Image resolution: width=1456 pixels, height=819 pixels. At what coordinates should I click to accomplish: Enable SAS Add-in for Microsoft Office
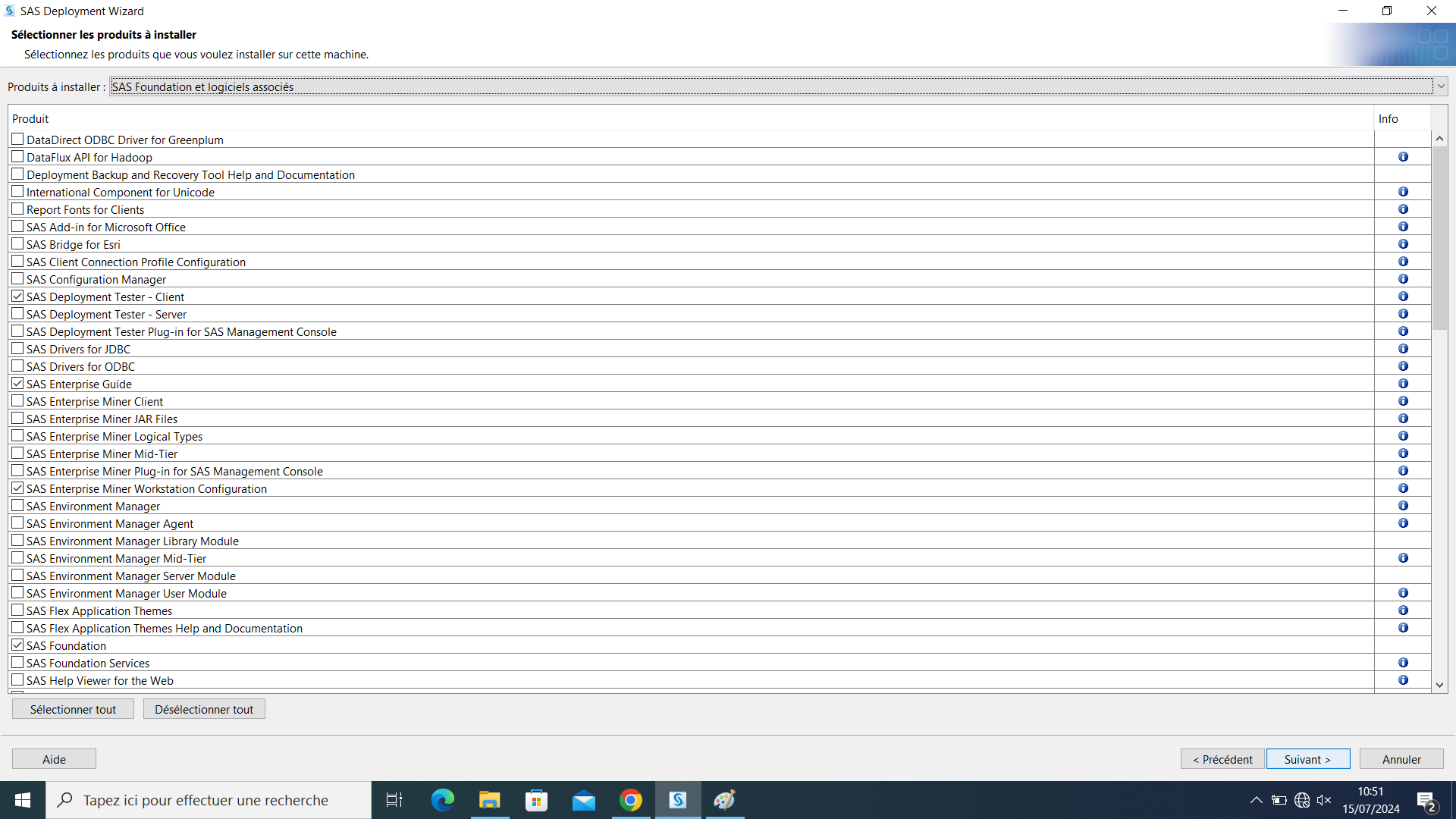click(x=17, y=227)
